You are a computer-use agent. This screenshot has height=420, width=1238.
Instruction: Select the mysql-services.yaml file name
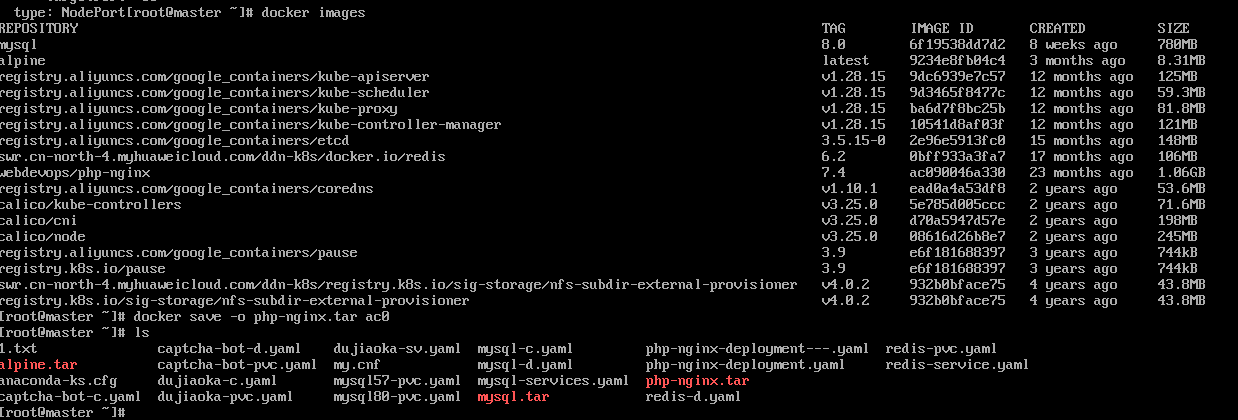[x=553, y=381]
